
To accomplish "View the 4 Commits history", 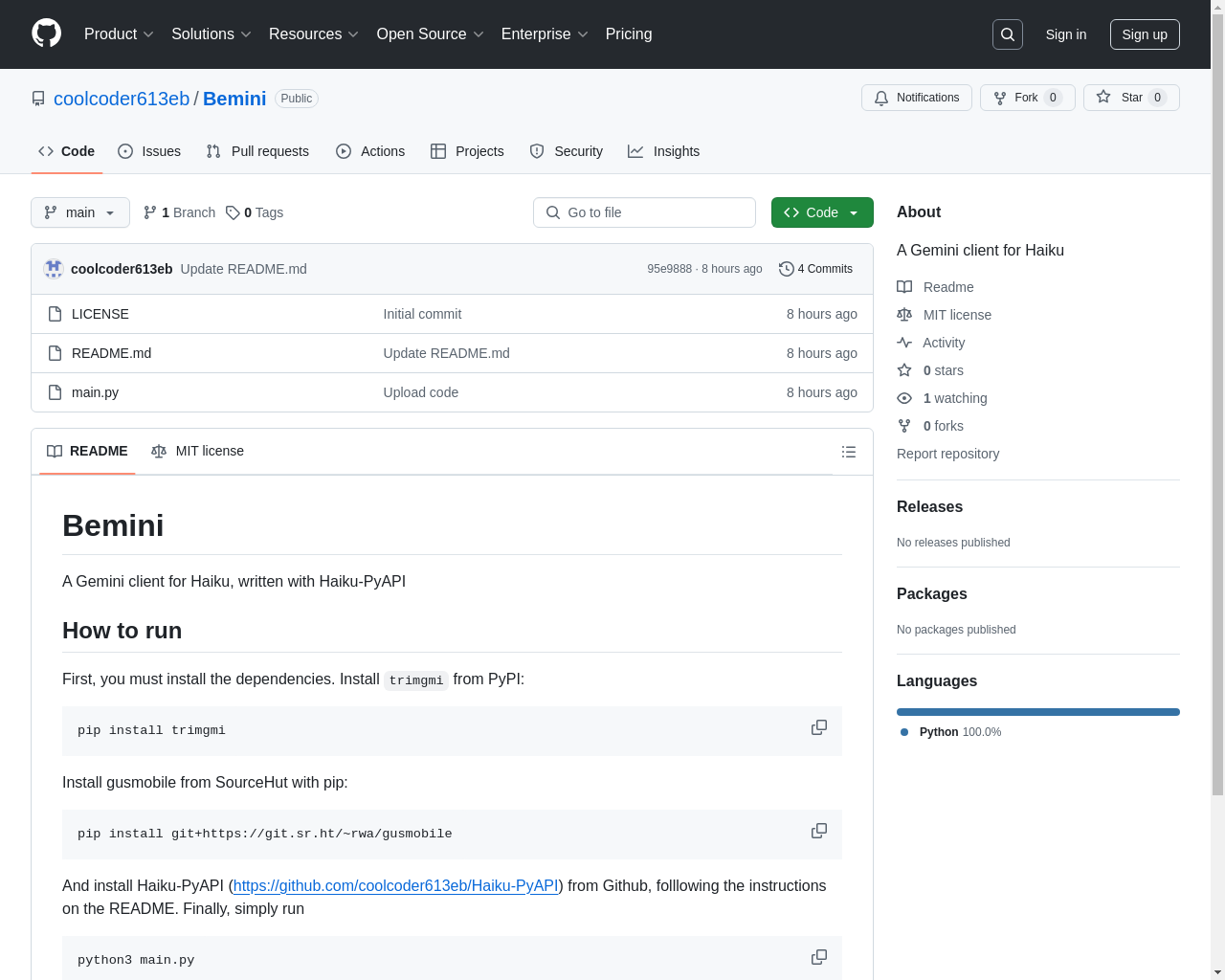I will click(816, 269).
